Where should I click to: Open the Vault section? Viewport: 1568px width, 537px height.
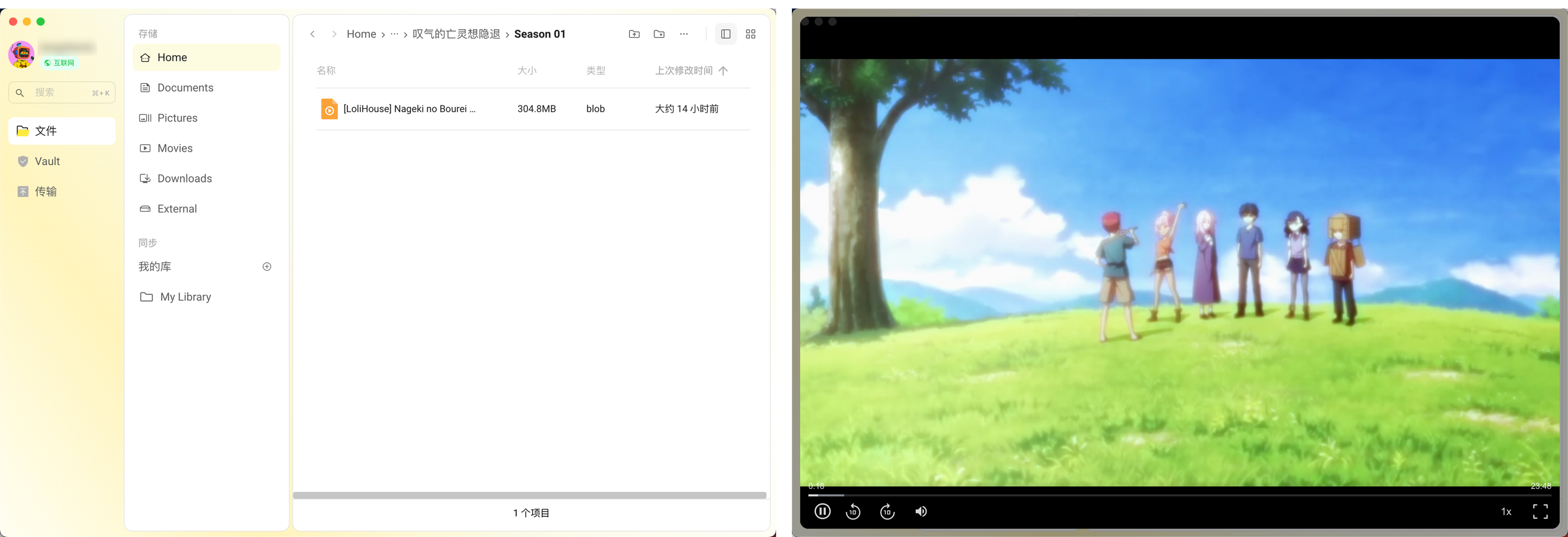tap(47, 161)
